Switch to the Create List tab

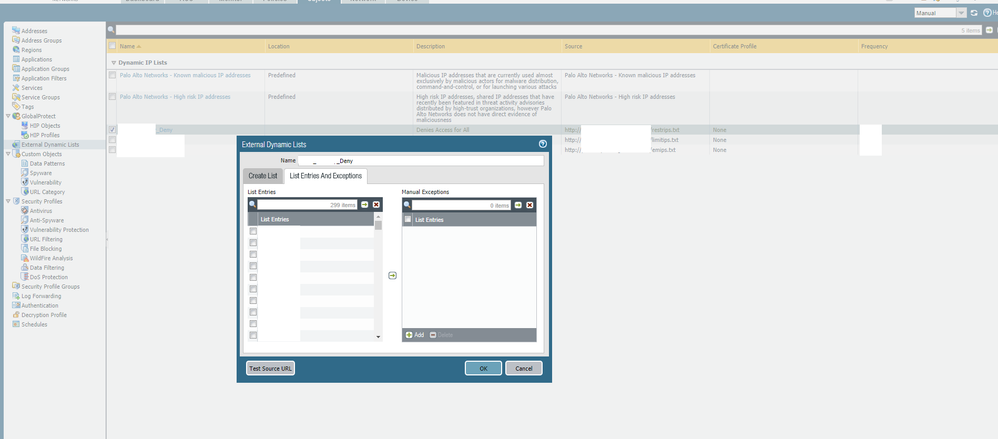click(263, 176)
